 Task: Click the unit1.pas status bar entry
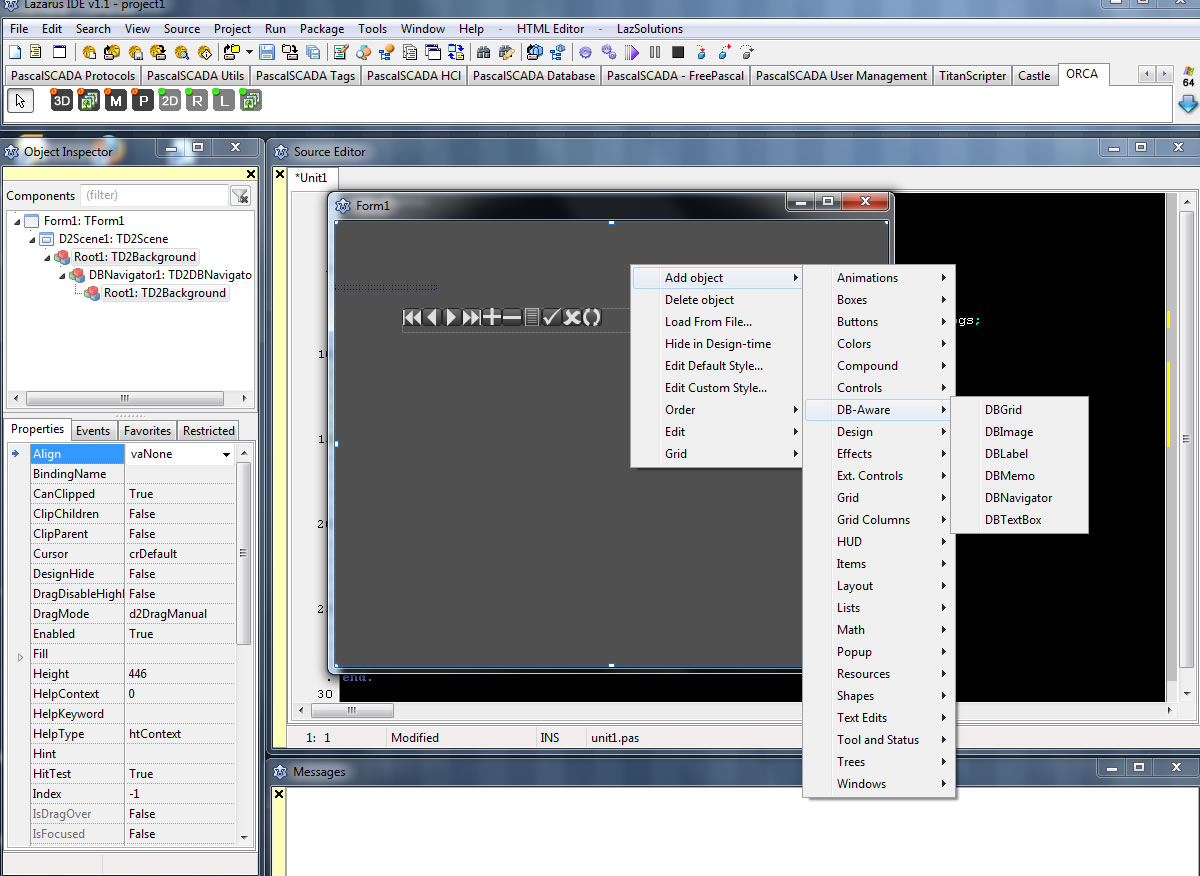[614, 738]
